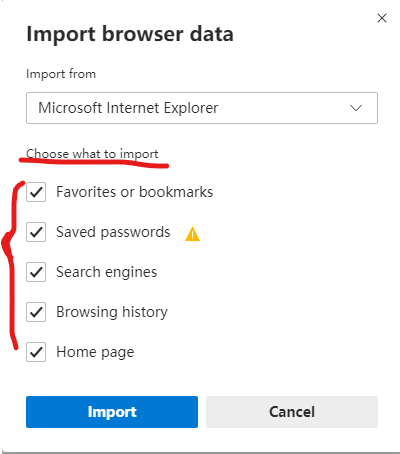Image resolution: width=400 pixels, height=454 pixels.
Task: Click the Browsing history label
Action: coord(112,312)
